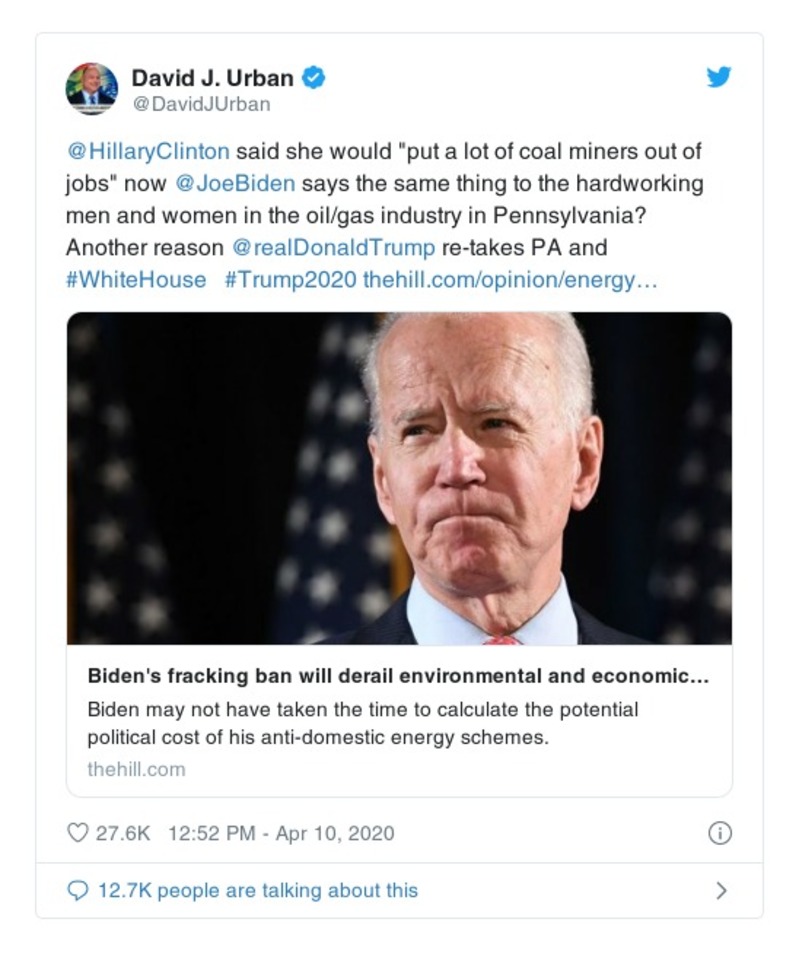This screenshot has width=799, height=957.
Task: Click the 12:52 PM - Apr 10, 2020 timestamp
Action: click(281, 833)
